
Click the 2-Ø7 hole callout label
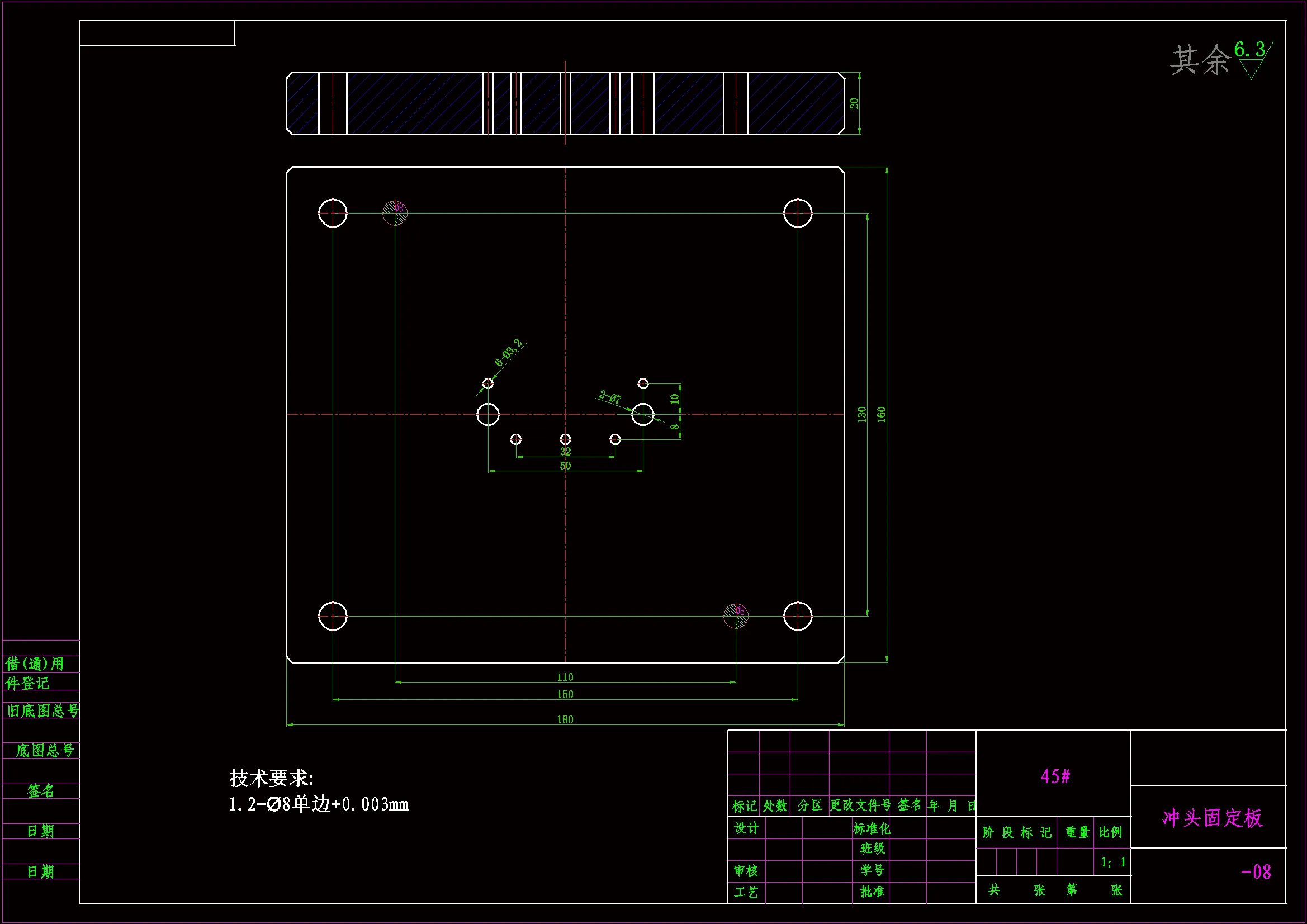coord(610,397)
